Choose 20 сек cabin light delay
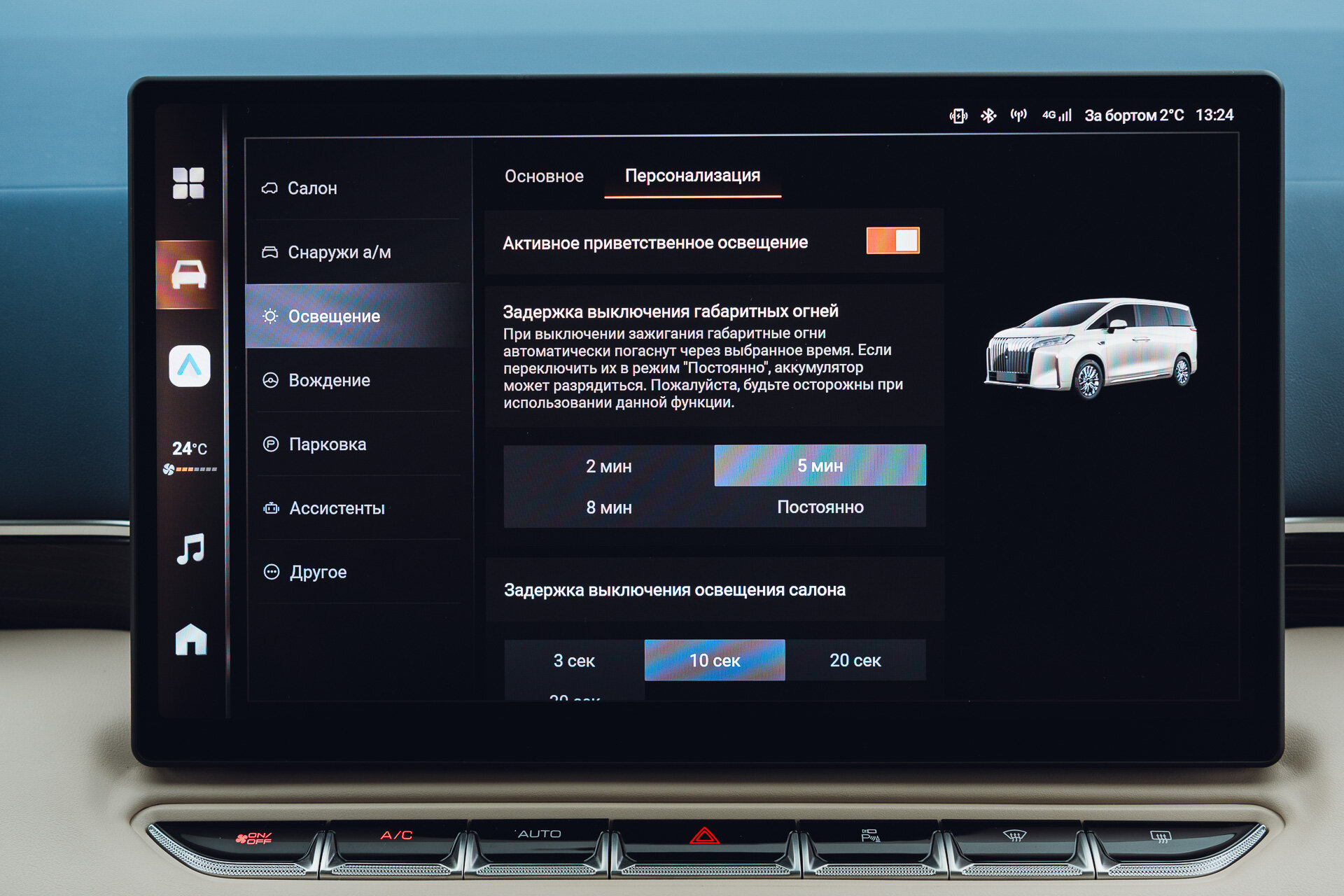1344x896 pixels. (x=855, y=660)
